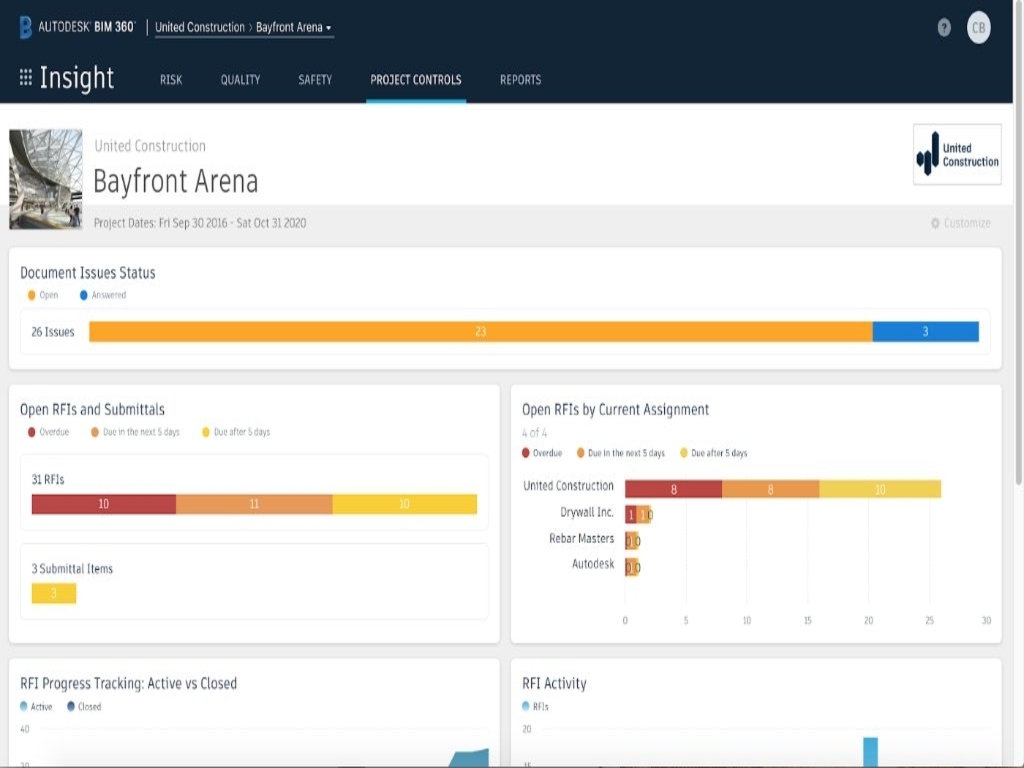Toggle Due in next 5 days legend in RFIs by Current Assignment

pyautogui.click(x=620, y=453)
